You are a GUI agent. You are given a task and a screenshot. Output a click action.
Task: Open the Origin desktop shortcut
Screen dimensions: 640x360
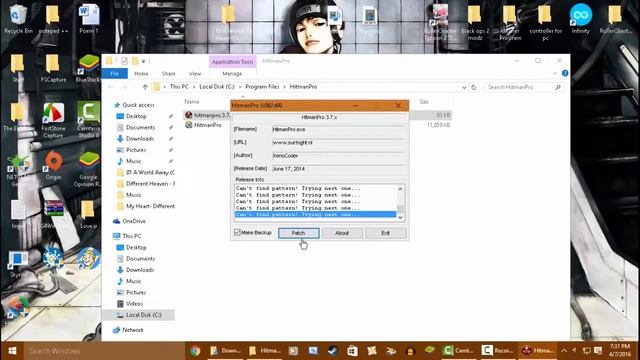coord(53,165)
